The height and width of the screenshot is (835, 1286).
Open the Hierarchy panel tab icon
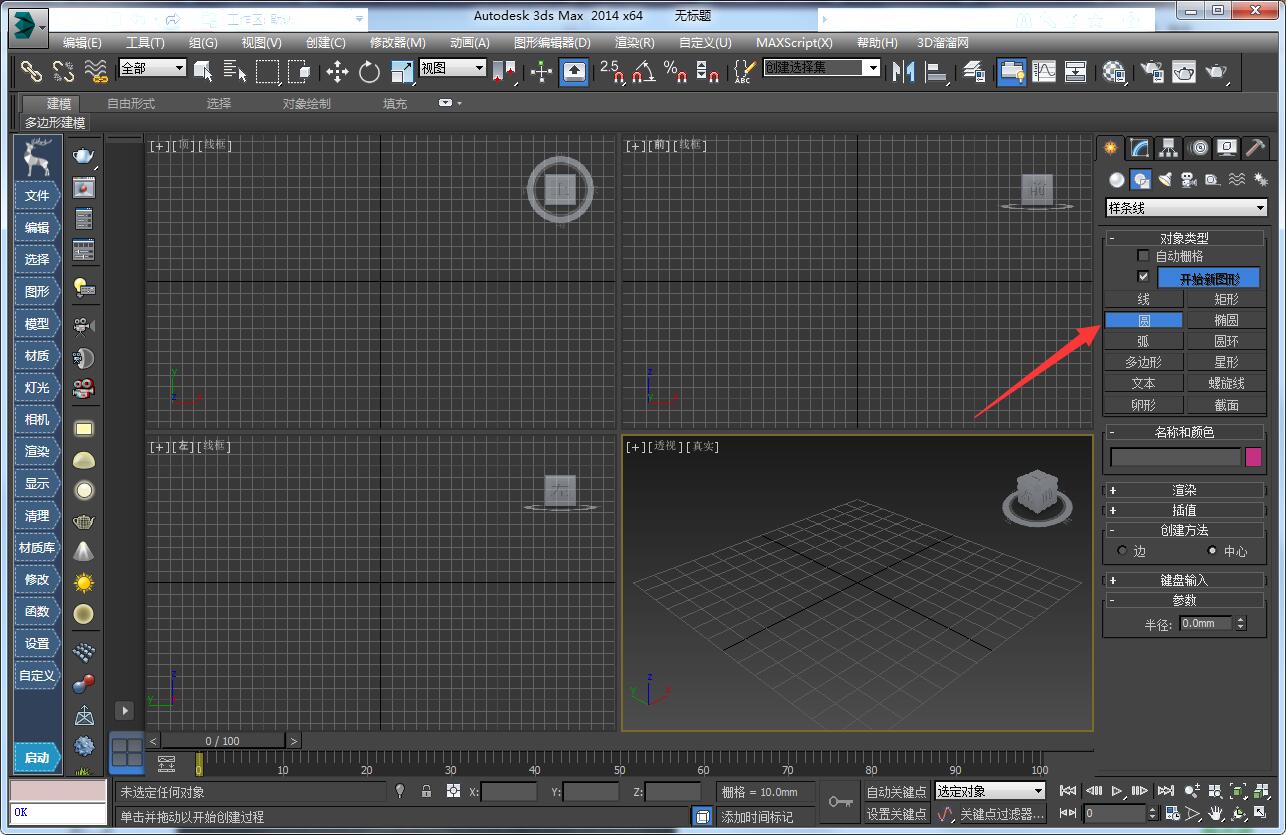click(x=1169, y=148)
